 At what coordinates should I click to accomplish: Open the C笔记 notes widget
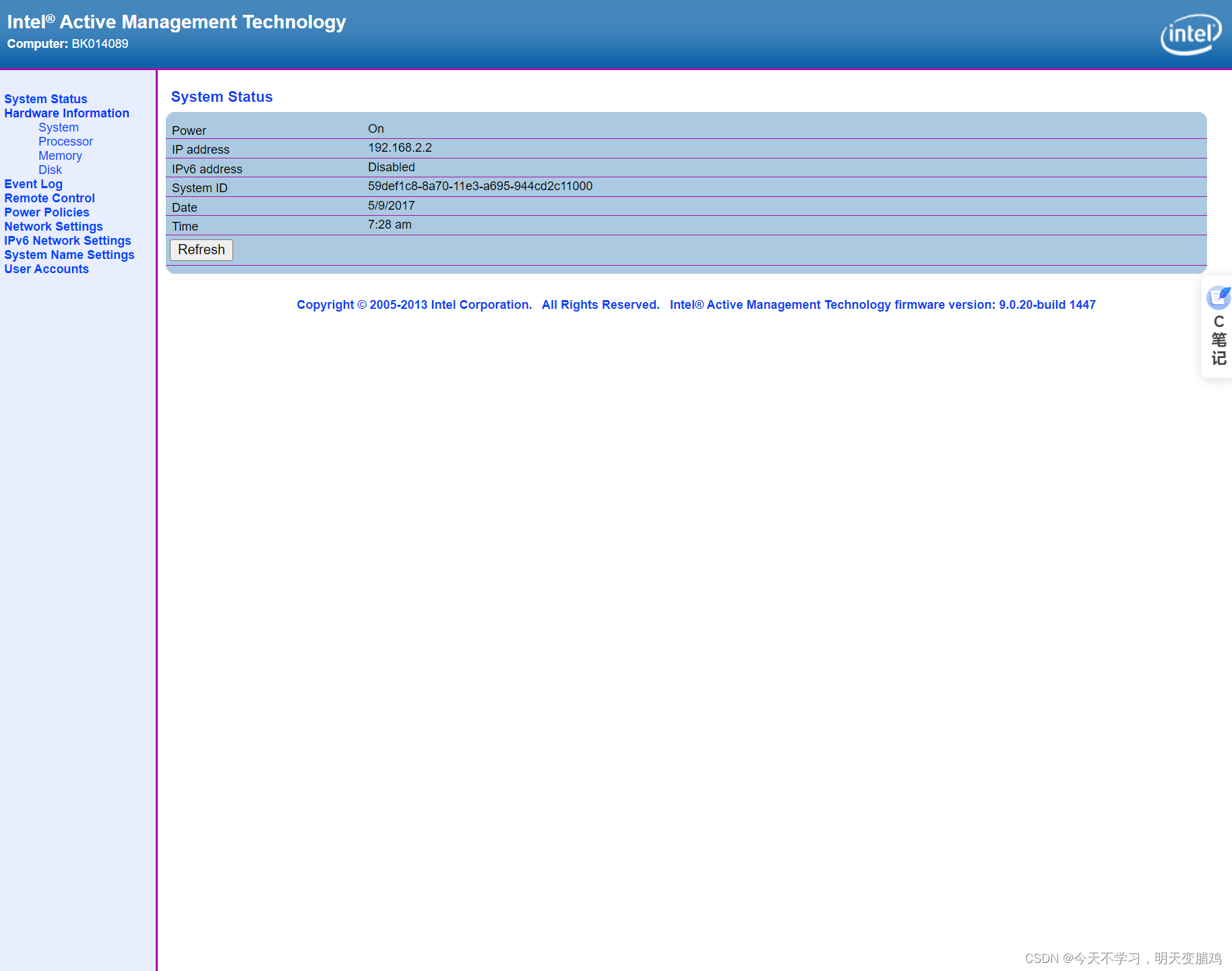[1218, 326]
